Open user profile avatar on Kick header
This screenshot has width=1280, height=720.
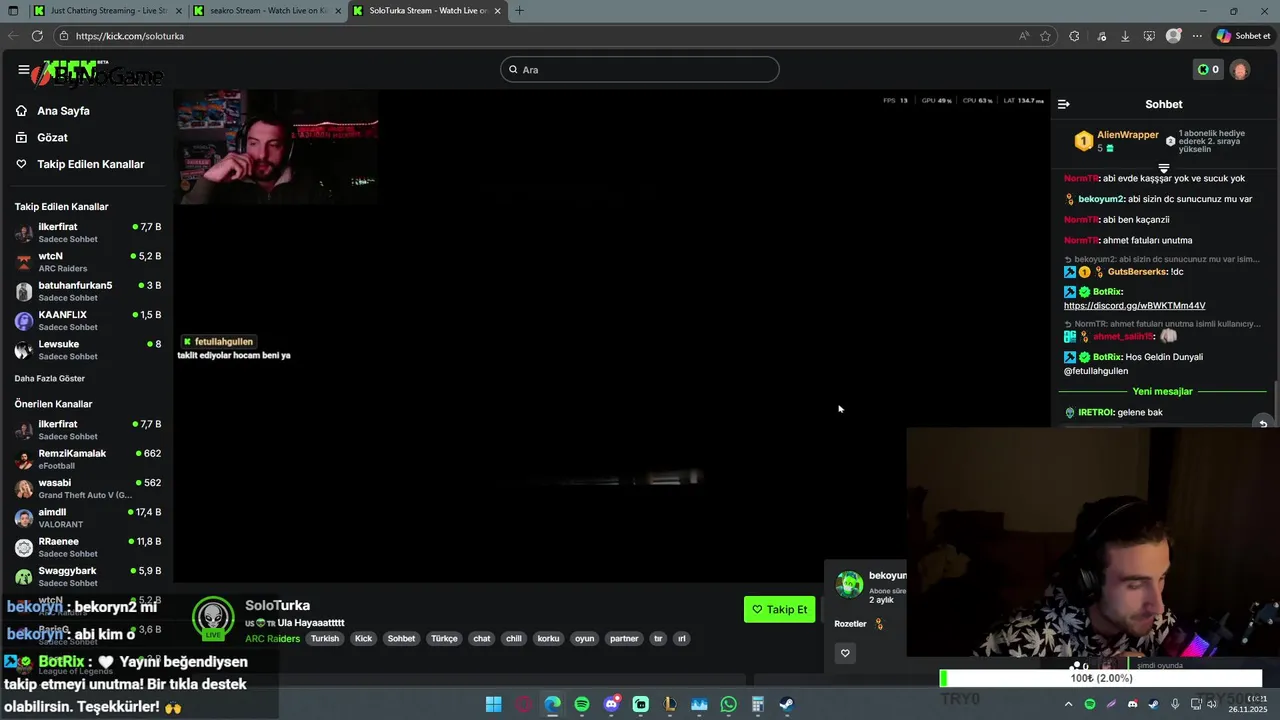click(1240, 70)
